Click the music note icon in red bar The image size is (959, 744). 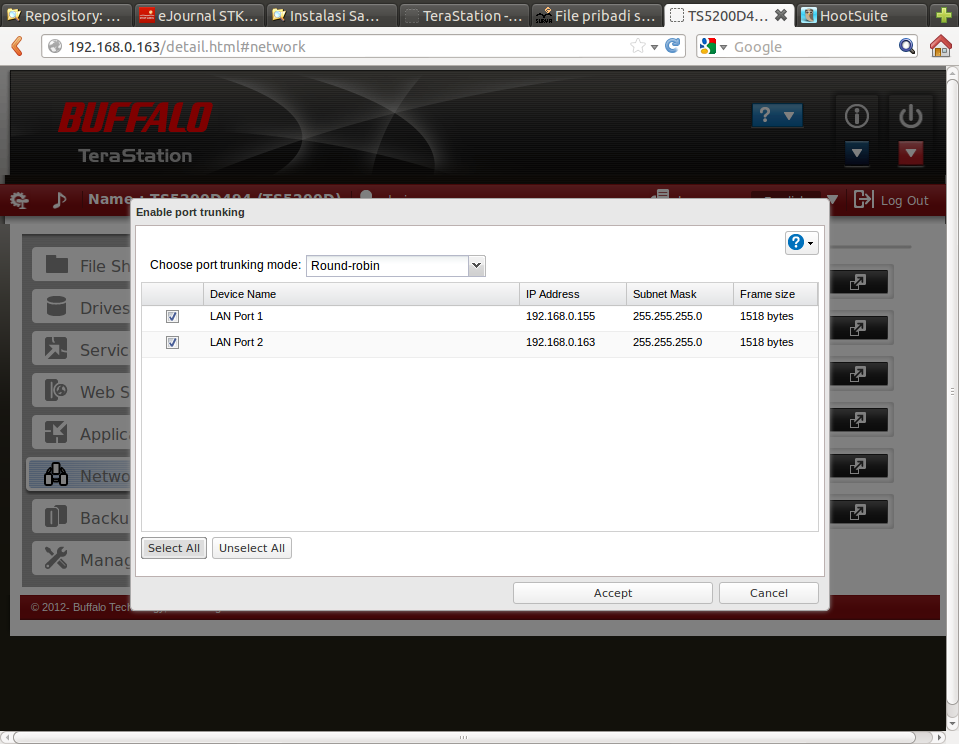59,200
